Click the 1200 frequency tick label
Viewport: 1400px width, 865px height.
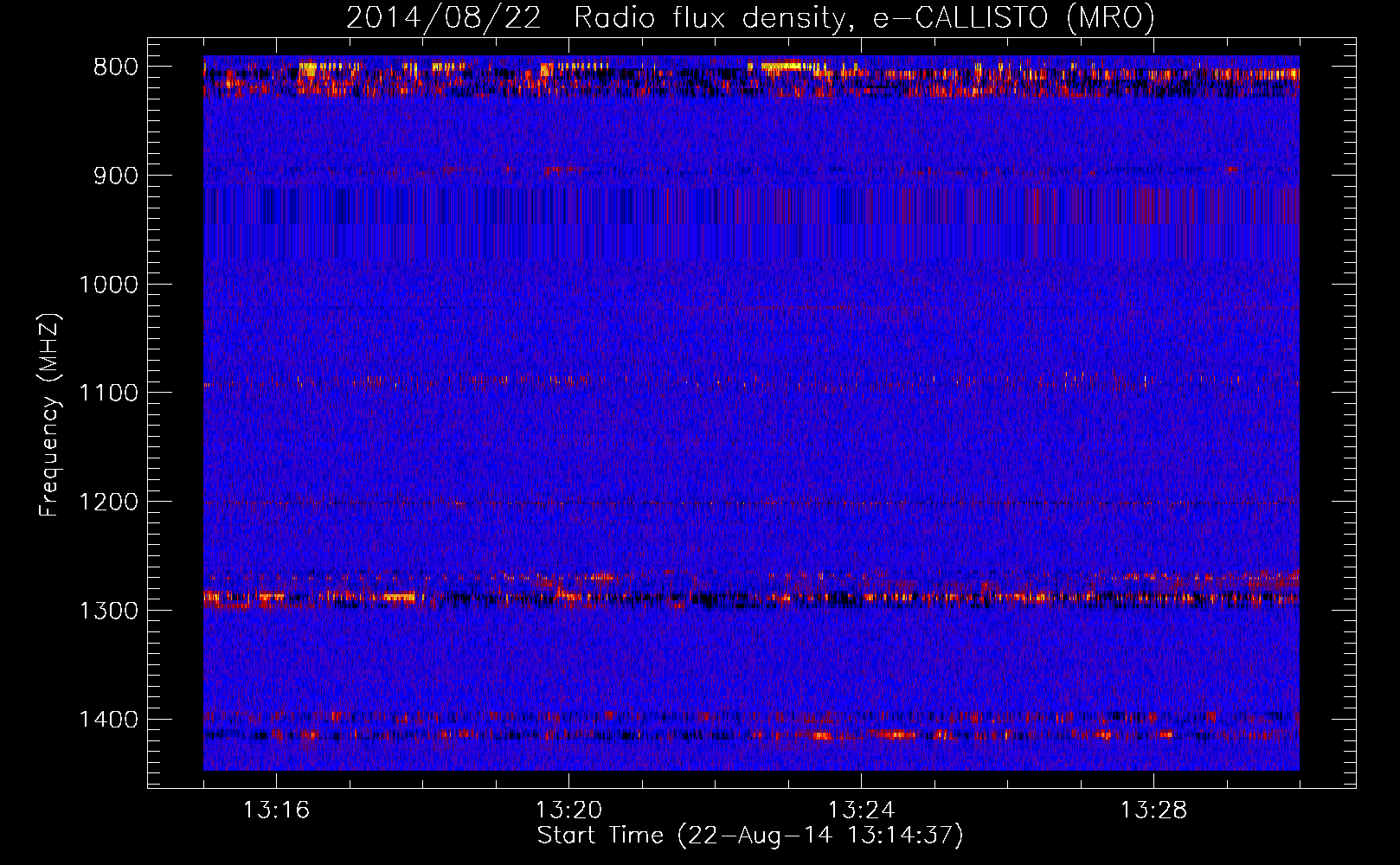pyautogui.click(x=108, y=503)
